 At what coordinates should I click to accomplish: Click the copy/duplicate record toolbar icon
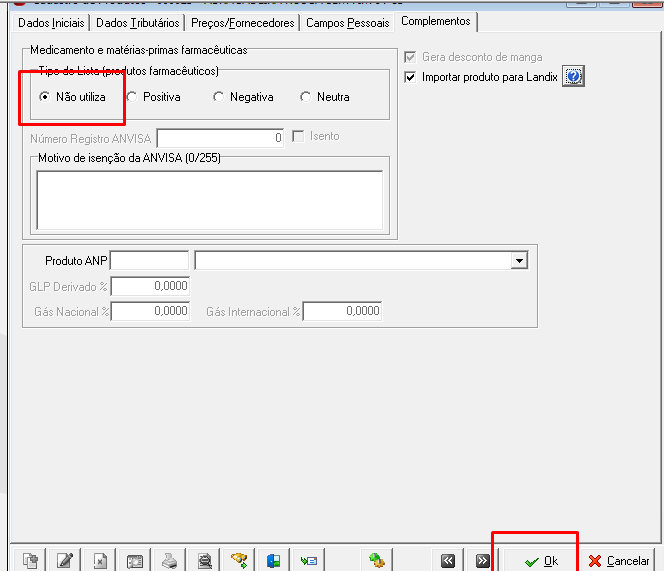click(30, 560)
